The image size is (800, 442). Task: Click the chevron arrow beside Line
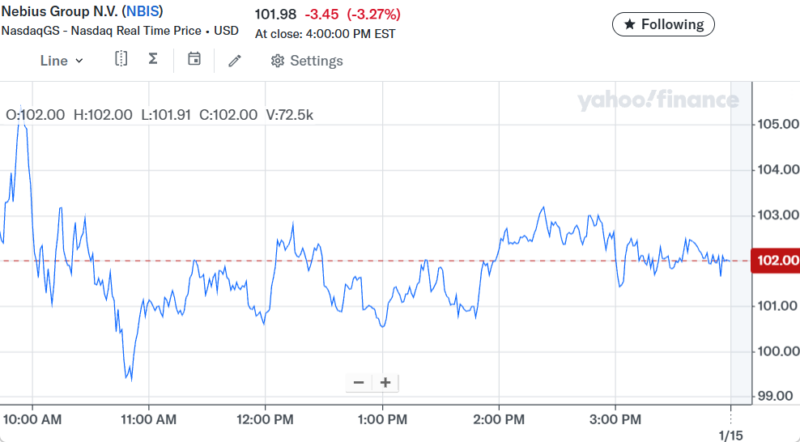coord(80,61)
